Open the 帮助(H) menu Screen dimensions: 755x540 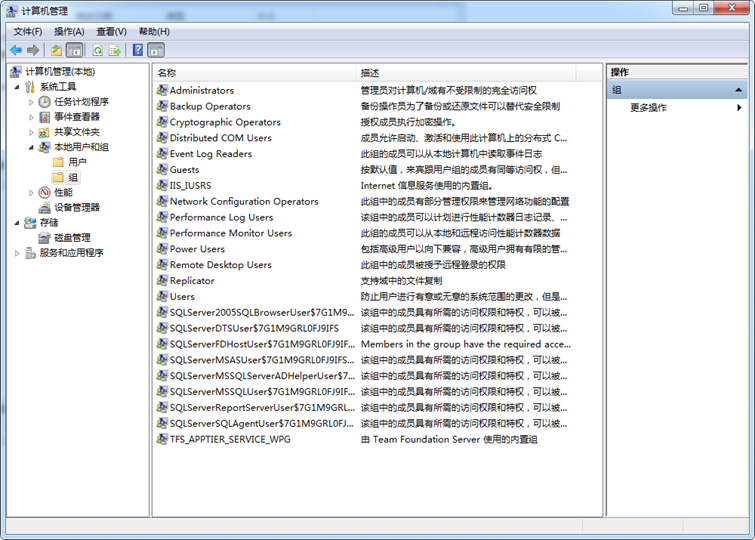click(x=154, y=32)
